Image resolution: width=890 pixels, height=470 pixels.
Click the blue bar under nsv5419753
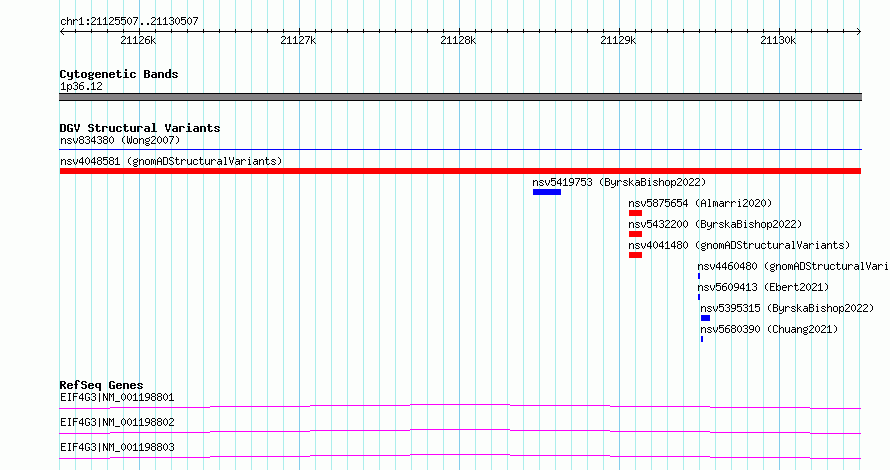click(547, 192)
